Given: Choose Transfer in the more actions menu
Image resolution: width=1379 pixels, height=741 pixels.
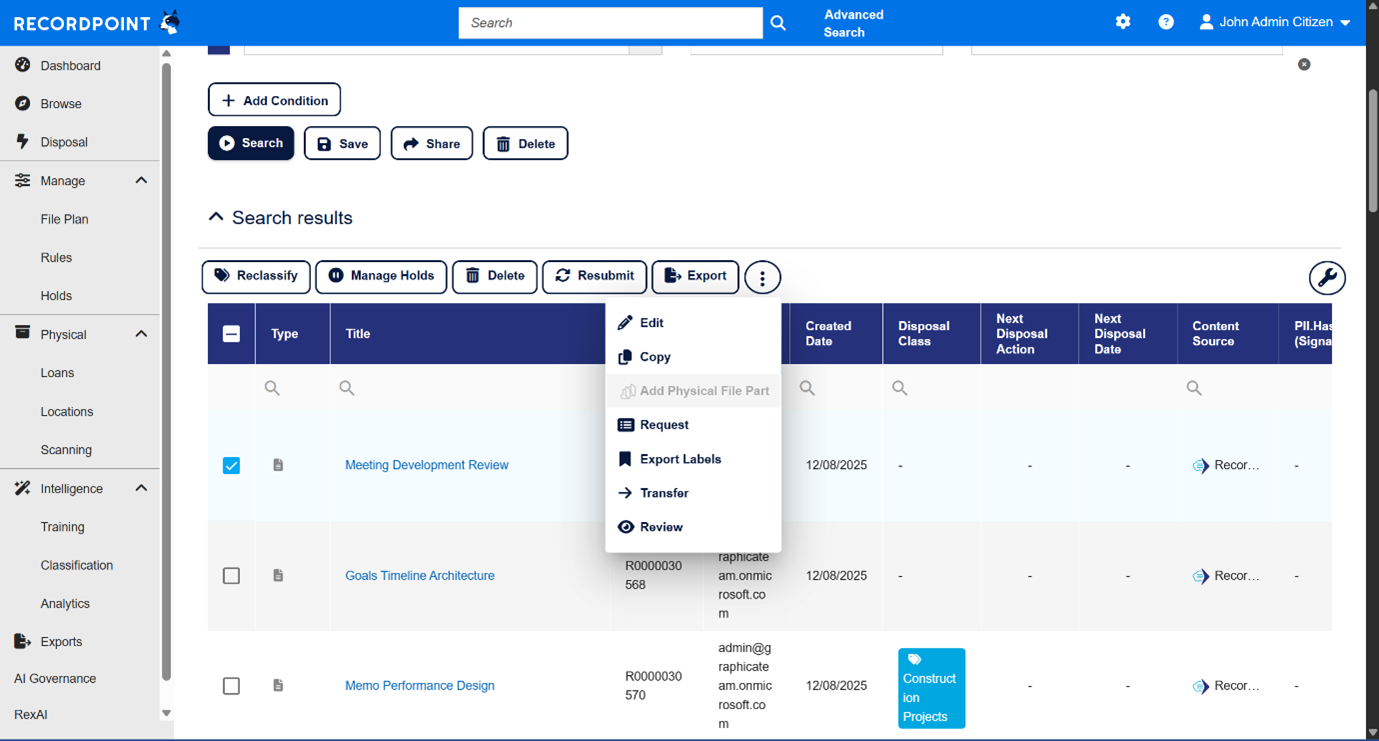Looking at the screenshot, I should tap(664, 493).
